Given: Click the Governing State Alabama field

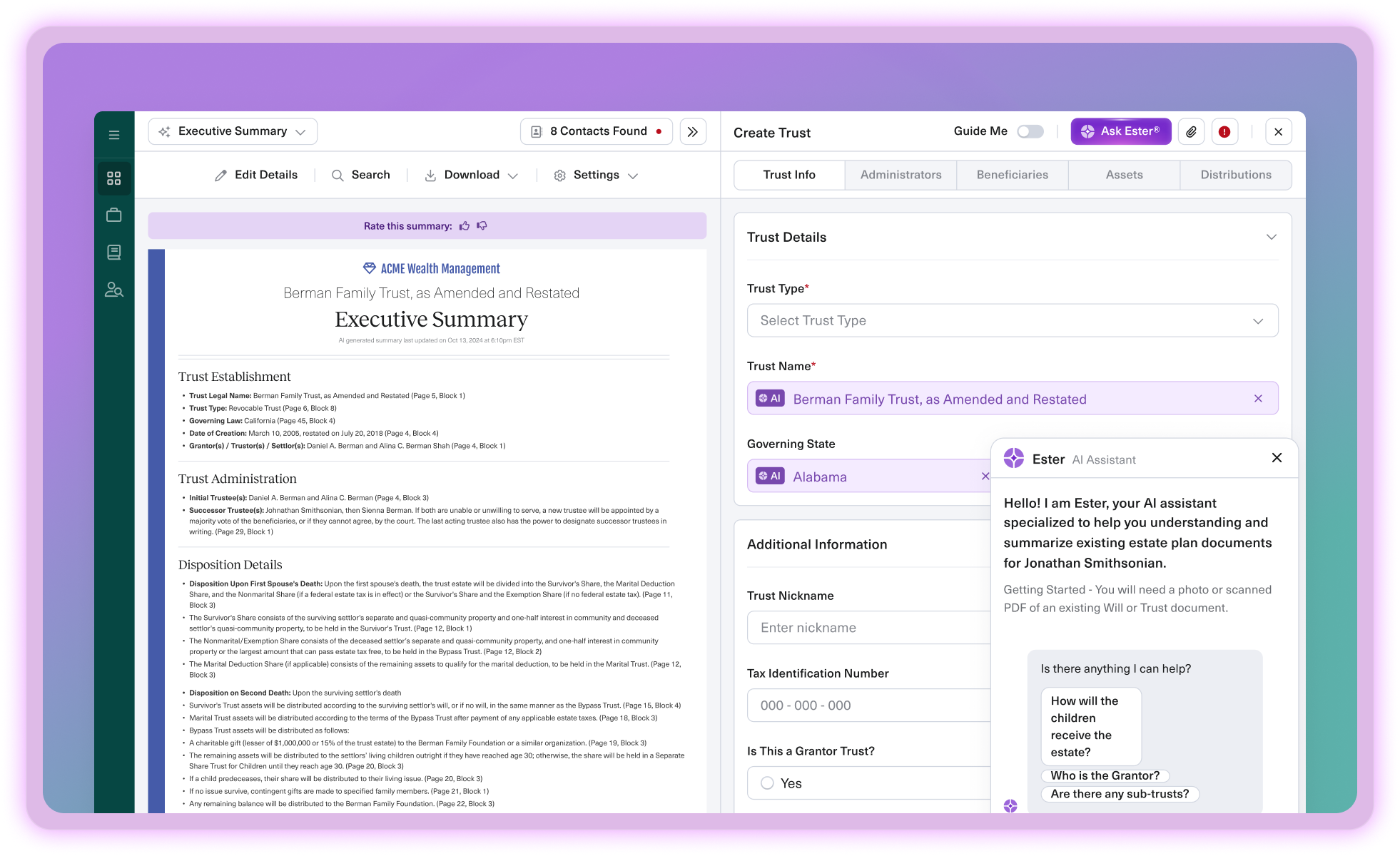Looking at the screenshot, I should tap(868, 476).
